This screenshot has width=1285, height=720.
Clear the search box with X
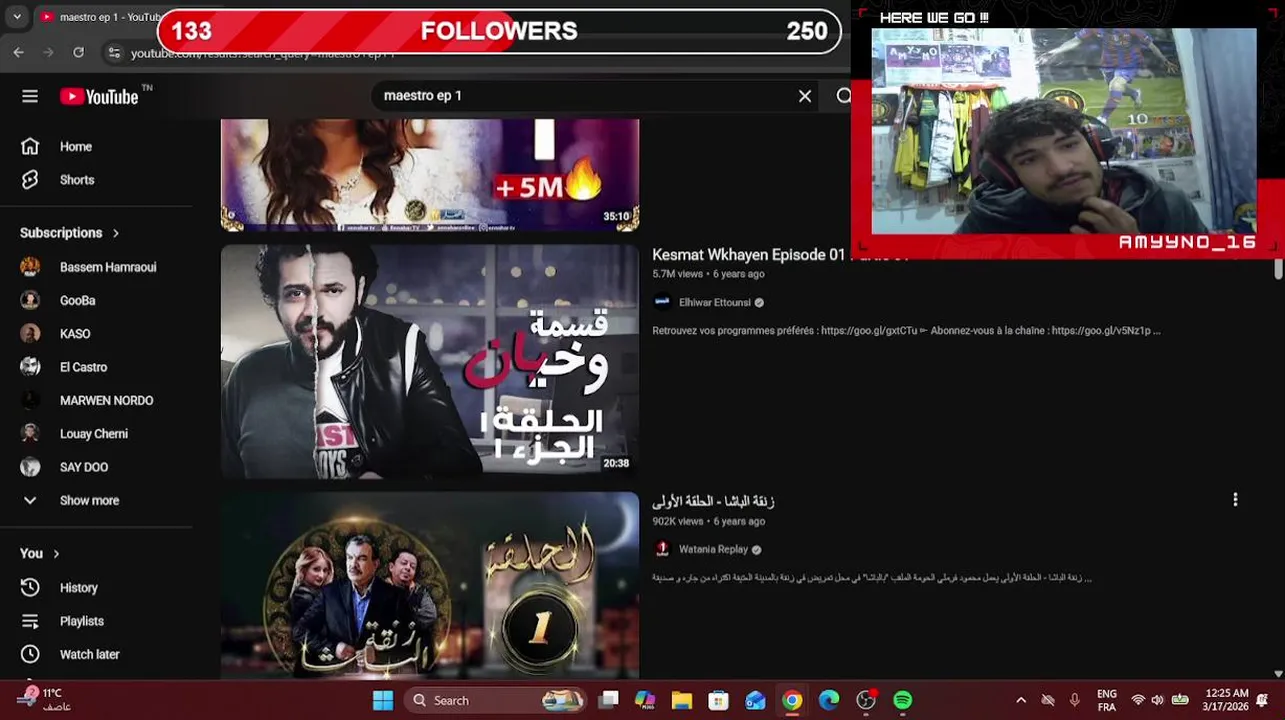pos(805,96)
